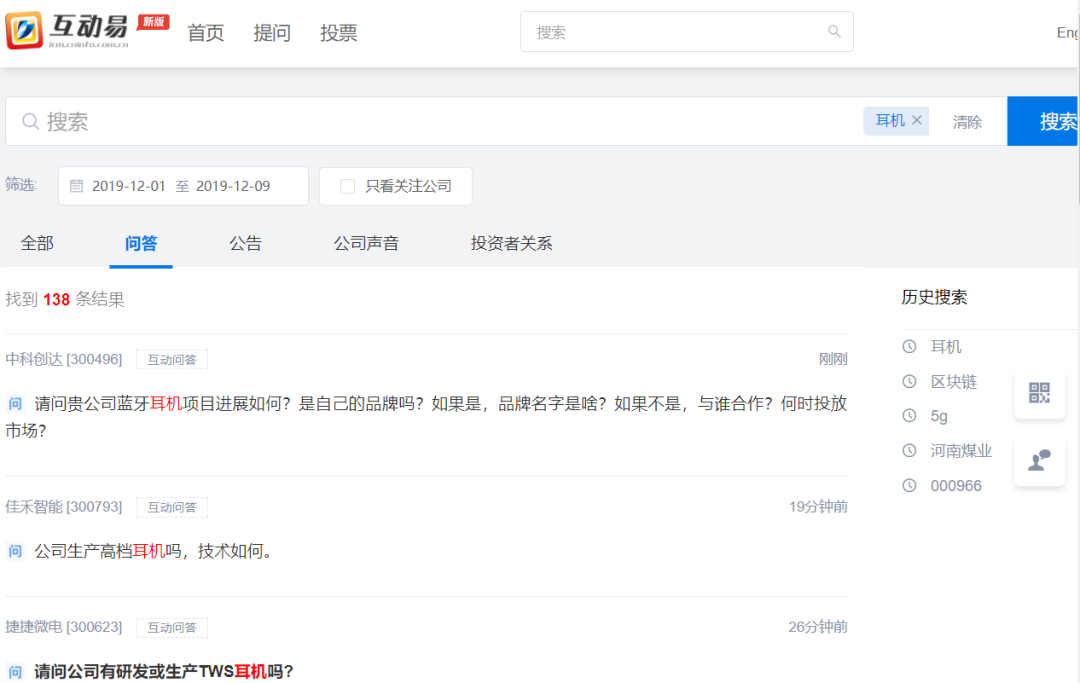Select history search 区块链
The height and width of the screenshot is (683, 1080).
click(954, 381)
